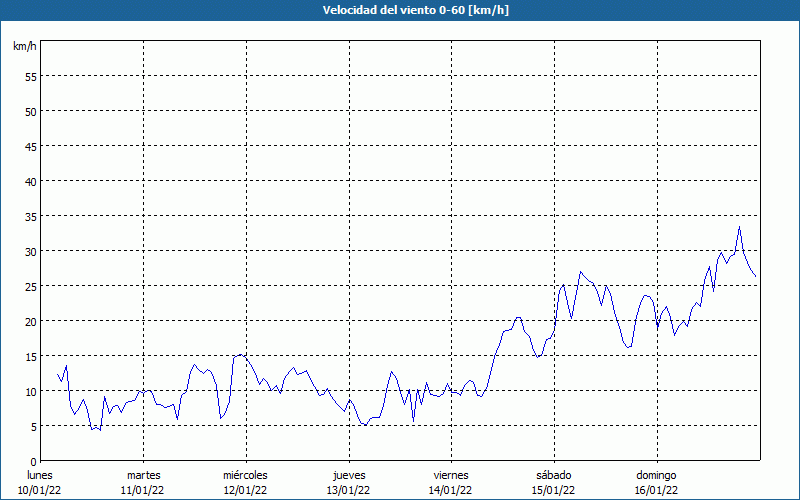This screenshot has height=500, width=800.
Task: Click the date 10/01/22
Action: click(x=40, y=490)
